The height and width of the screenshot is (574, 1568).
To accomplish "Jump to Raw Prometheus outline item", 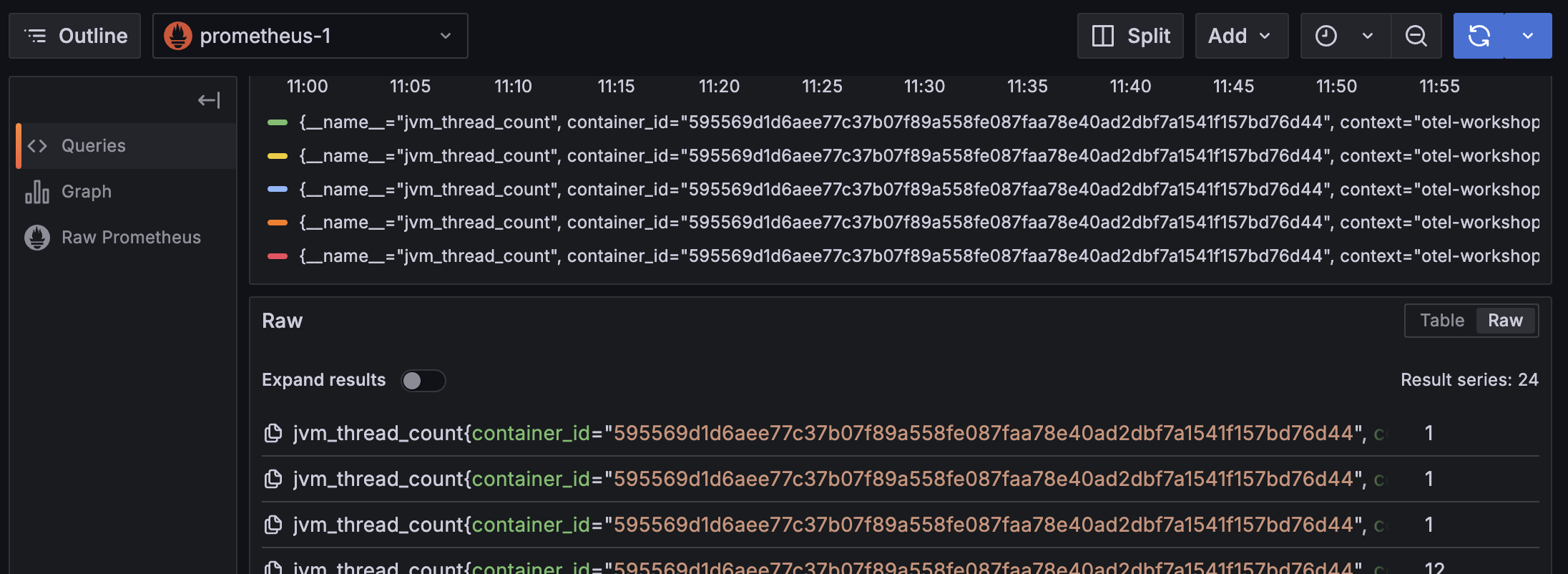I will 131,238.
